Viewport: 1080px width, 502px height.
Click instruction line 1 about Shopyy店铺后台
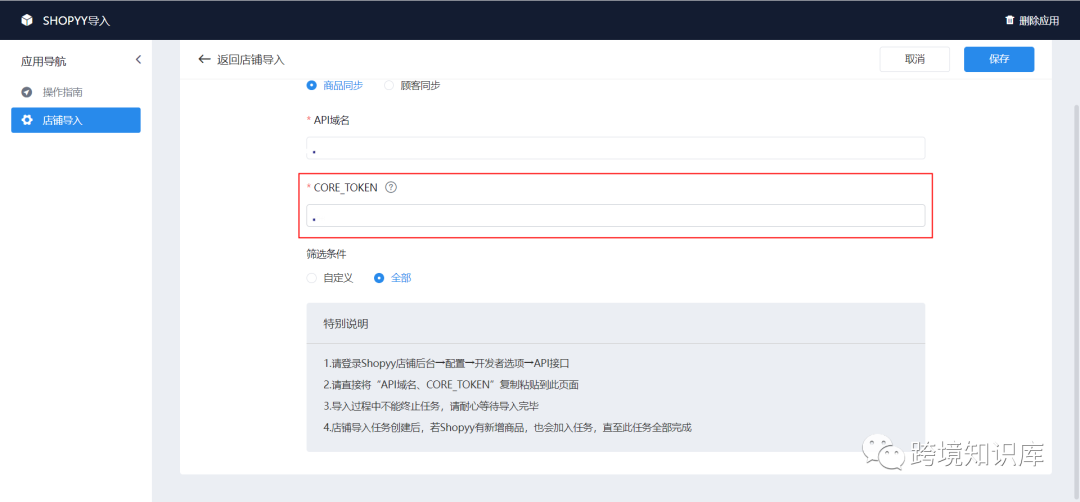coord(447,363)
